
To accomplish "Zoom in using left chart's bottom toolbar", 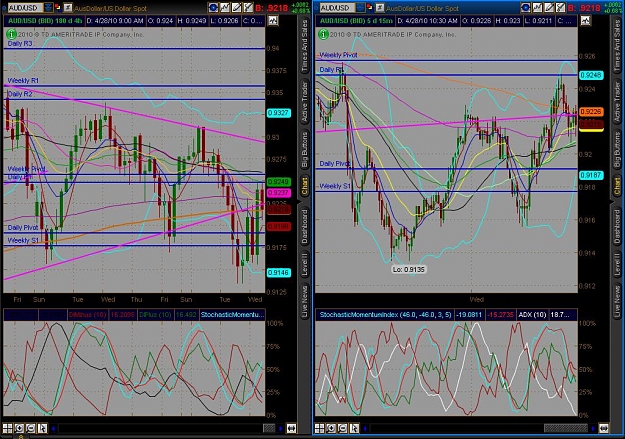I will [19, 428].
